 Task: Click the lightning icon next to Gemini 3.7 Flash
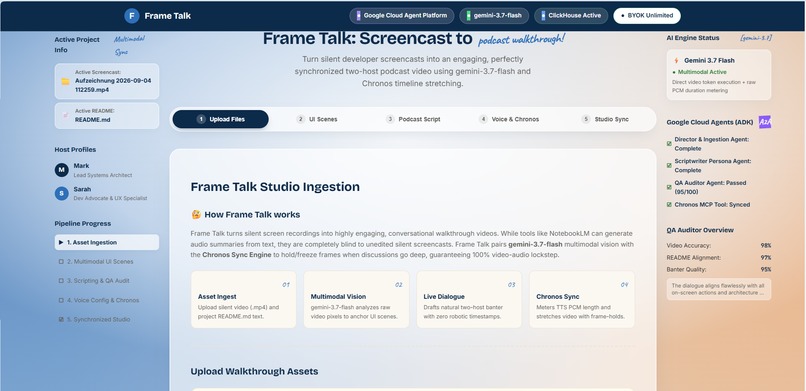tap(676, 61)
